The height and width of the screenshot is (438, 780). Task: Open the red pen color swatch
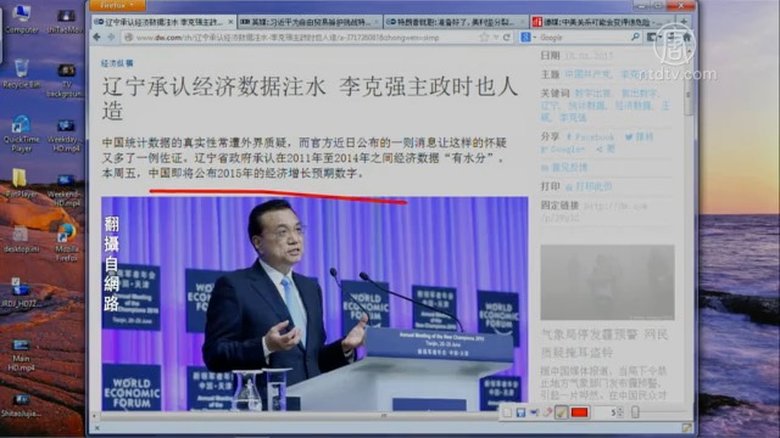[x=579, y=412]
